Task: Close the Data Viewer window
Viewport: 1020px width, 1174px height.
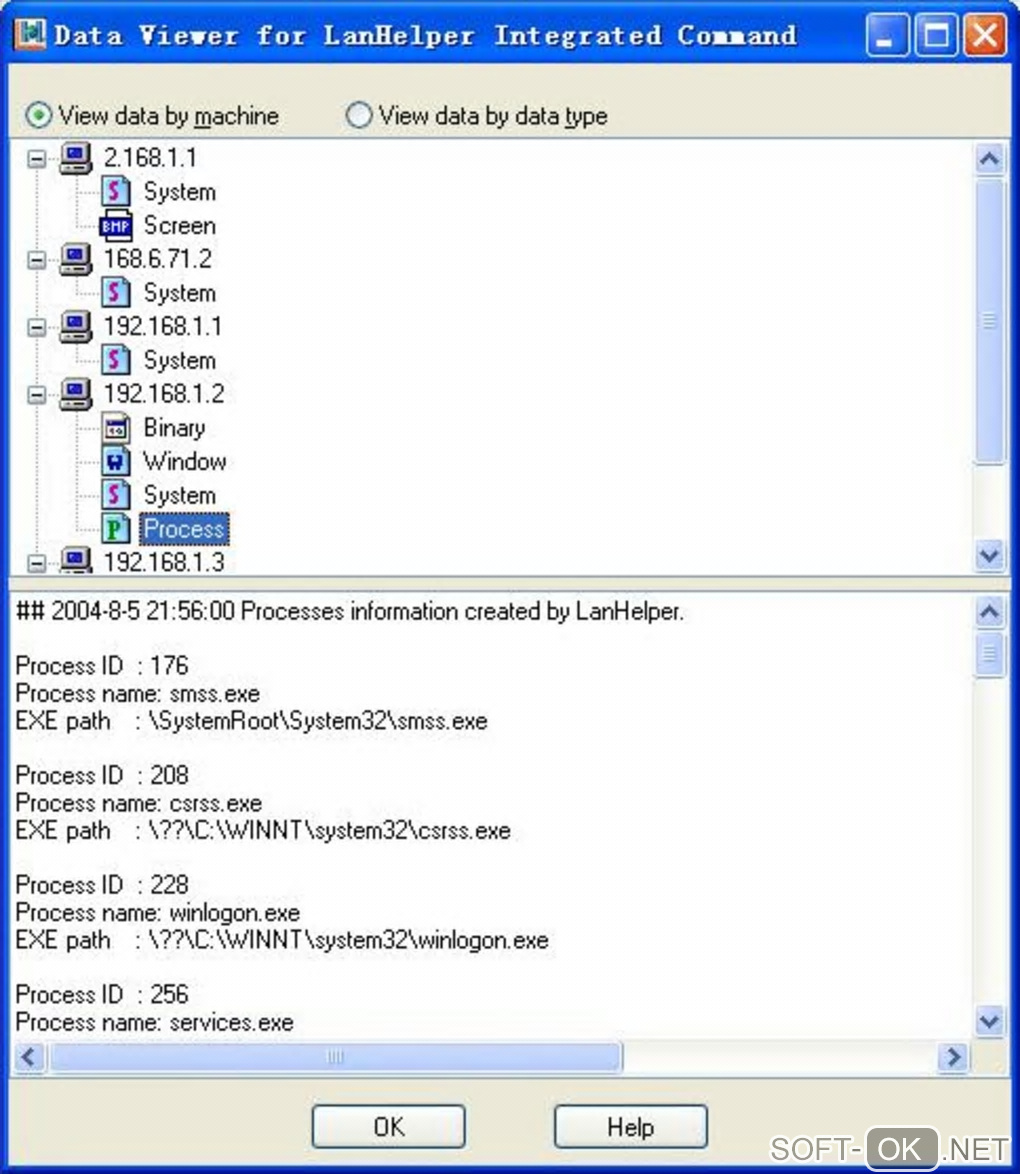Action: click(985, 34)
